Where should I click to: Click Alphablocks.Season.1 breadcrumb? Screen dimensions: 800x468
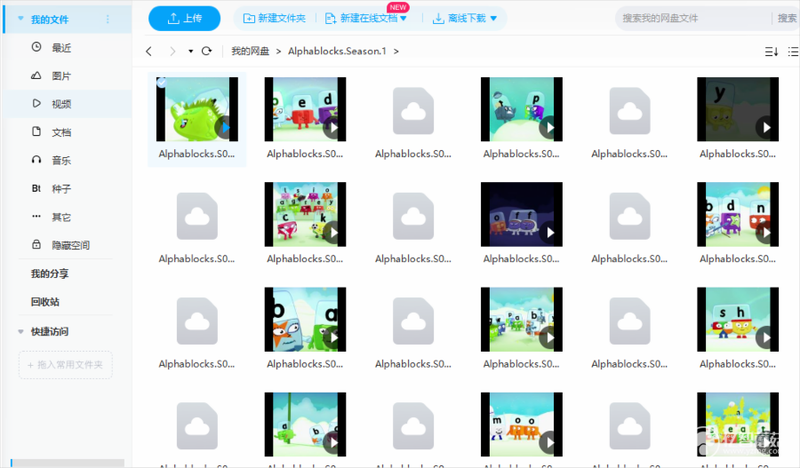coord(337,51)
